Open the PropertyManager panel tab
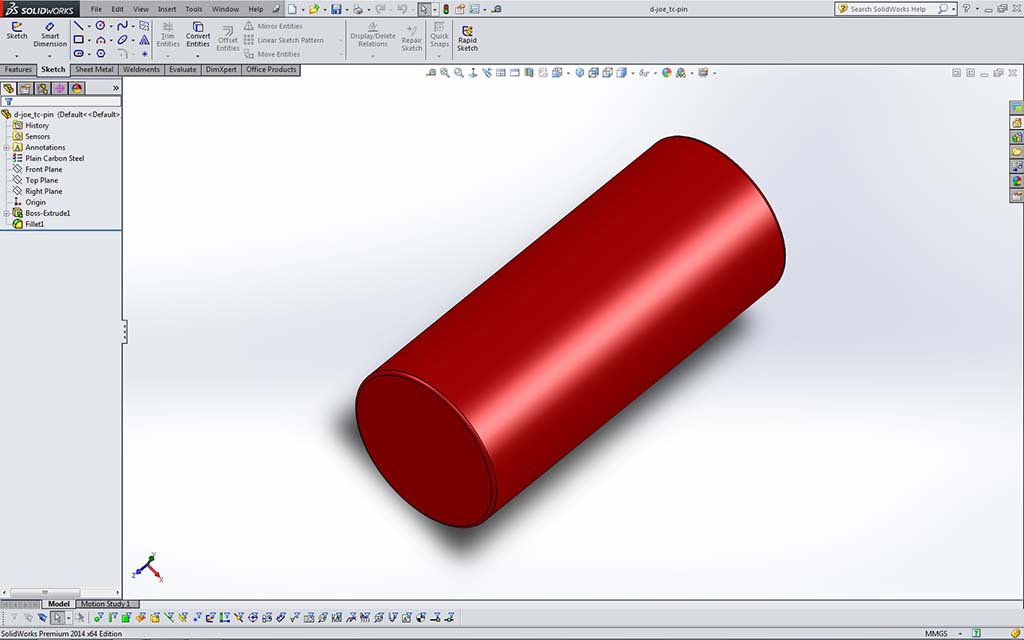1024x640 pixels. (26, 88)
